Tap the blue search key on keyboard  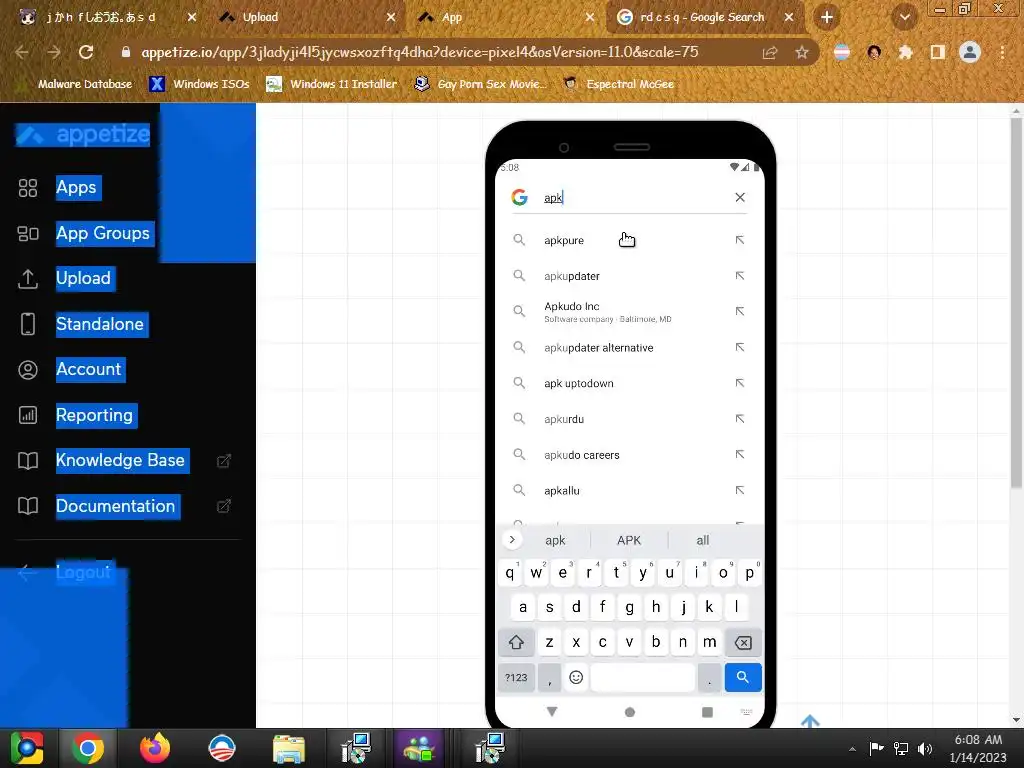click(743, 678)
